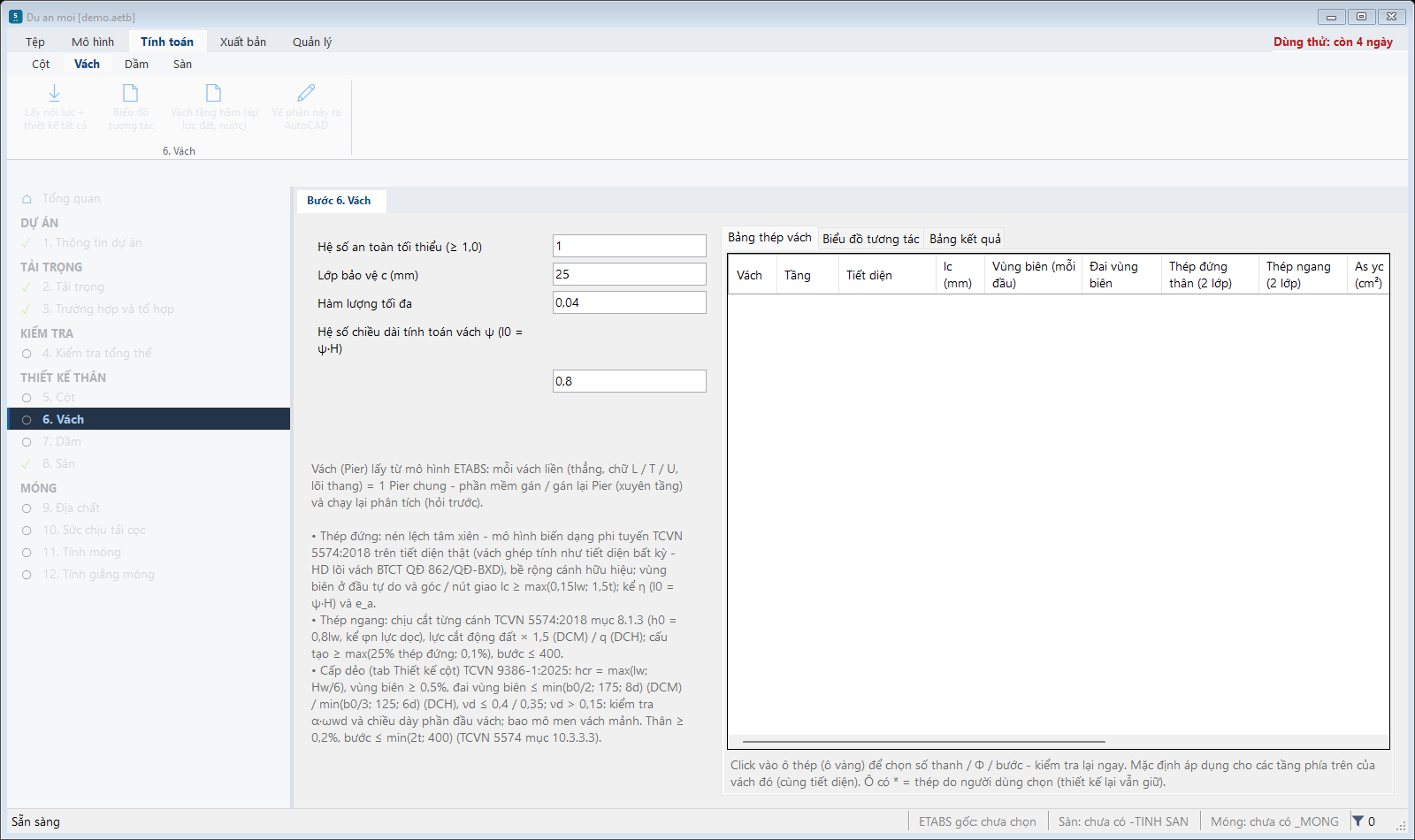Open the '5. Cột' design step
The height and width of the screenshot is (840, 1415).
pos(58,397)
